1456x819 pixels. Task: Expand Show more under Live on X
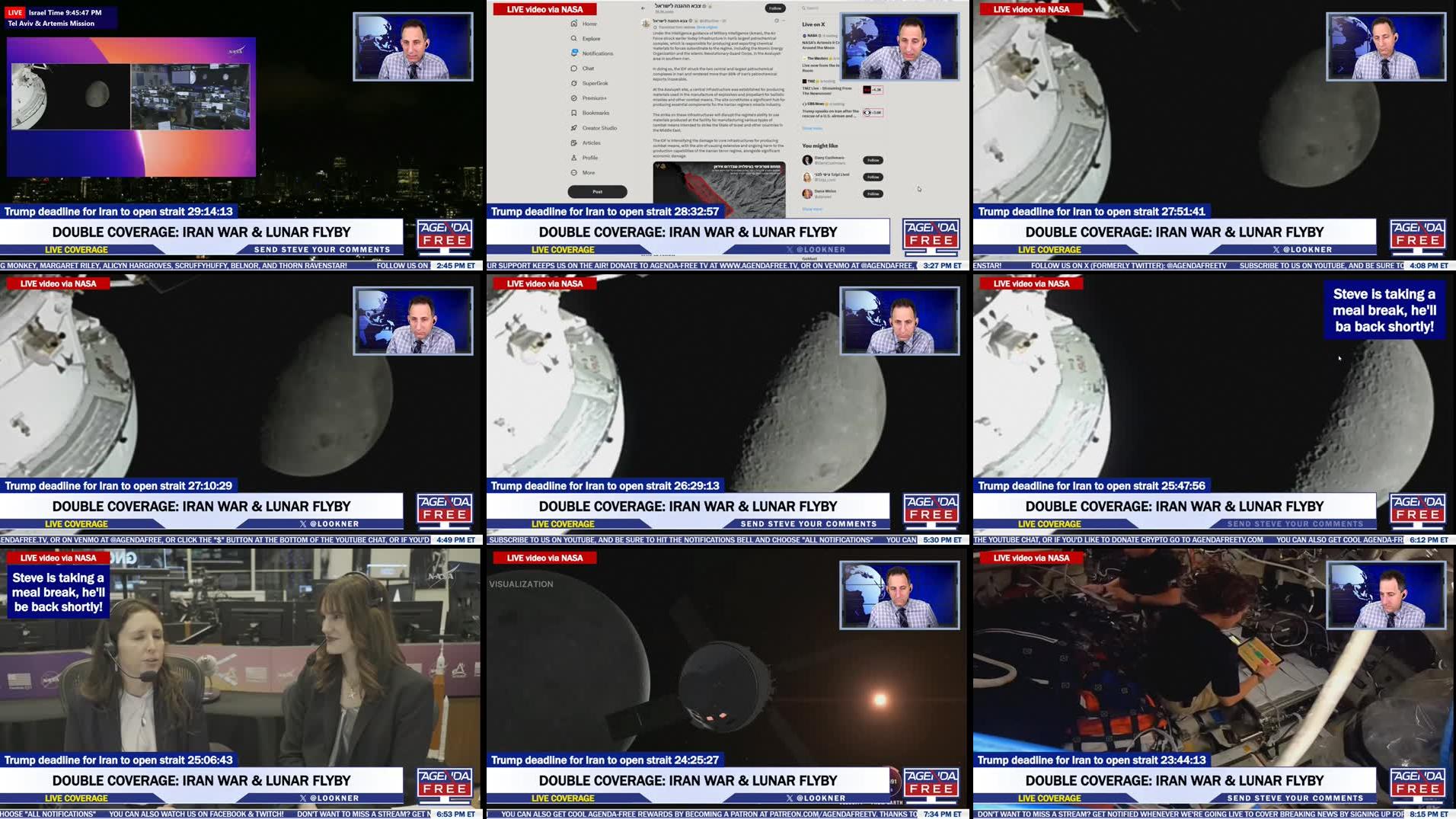(x=812, y=128)
